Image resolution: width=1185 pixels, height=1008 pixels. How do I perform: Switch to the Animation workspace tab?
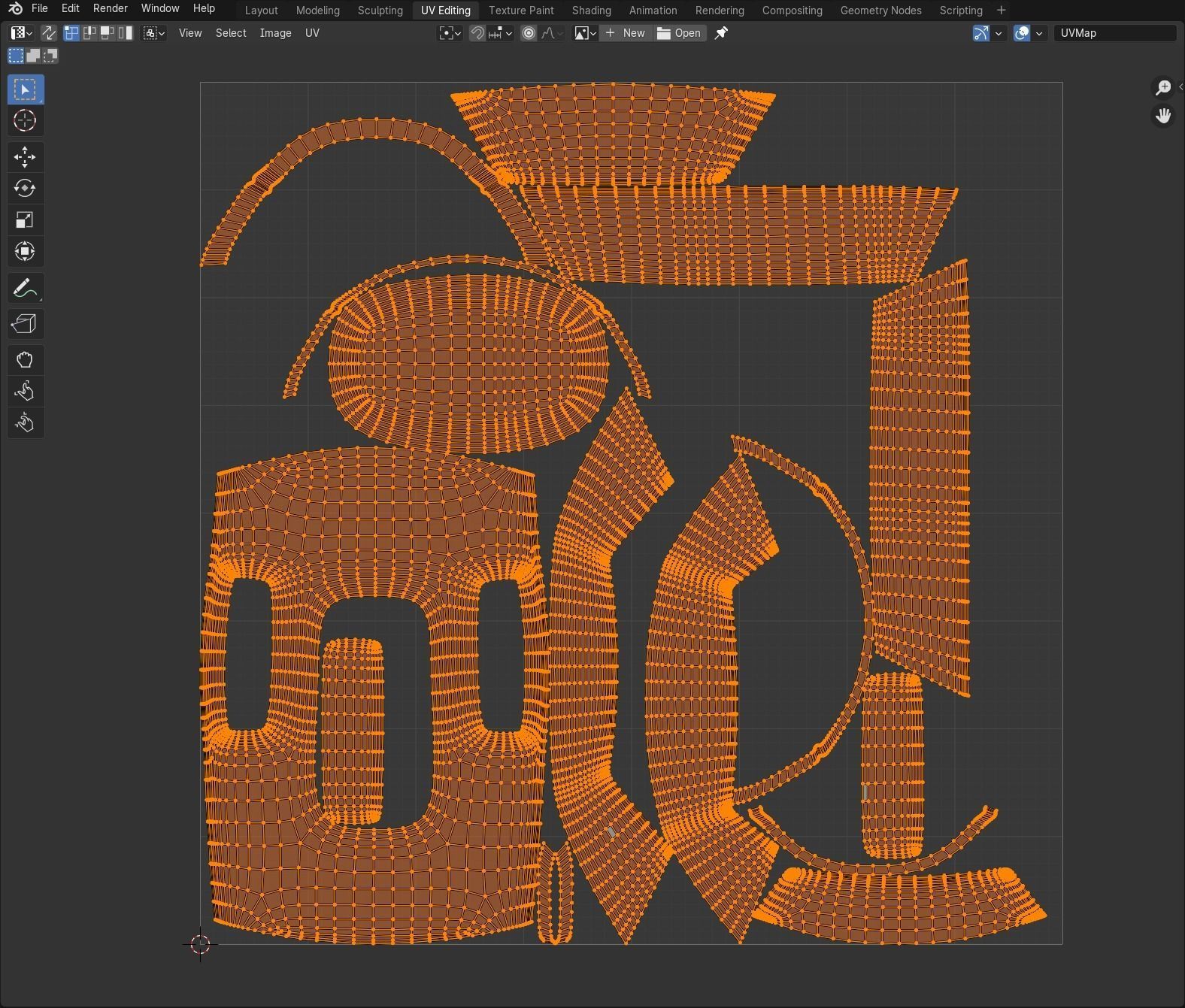(653, 11)
